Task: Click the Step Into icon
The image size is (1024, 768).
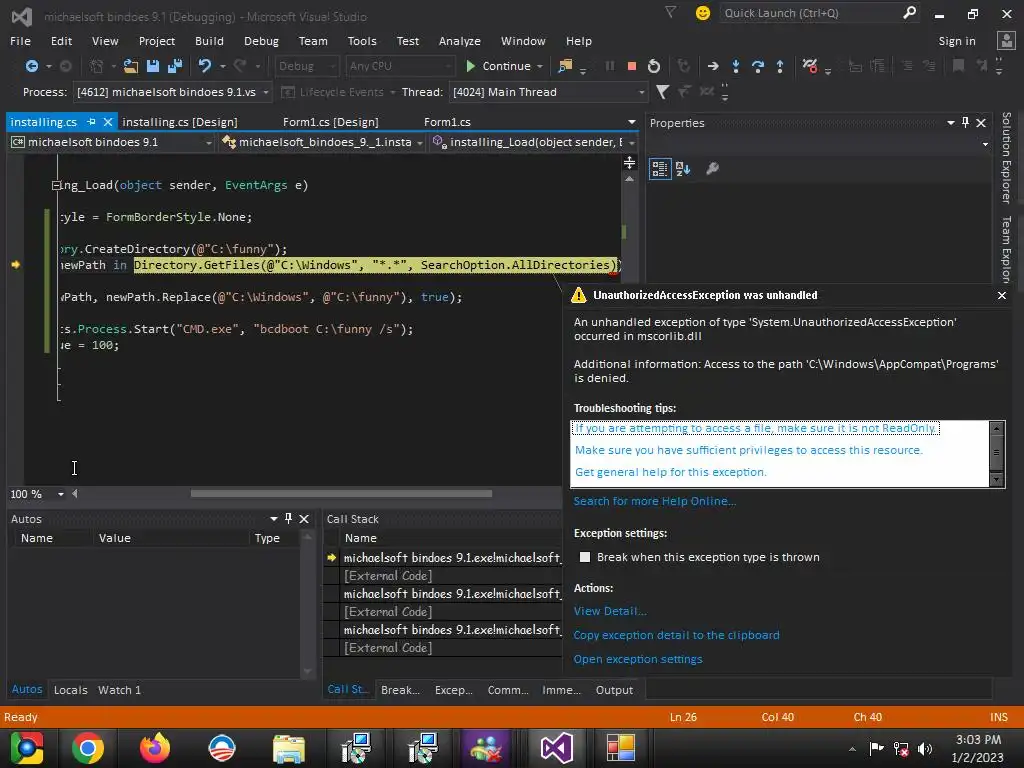Action: pyautogui.click(x=736, y=66)
